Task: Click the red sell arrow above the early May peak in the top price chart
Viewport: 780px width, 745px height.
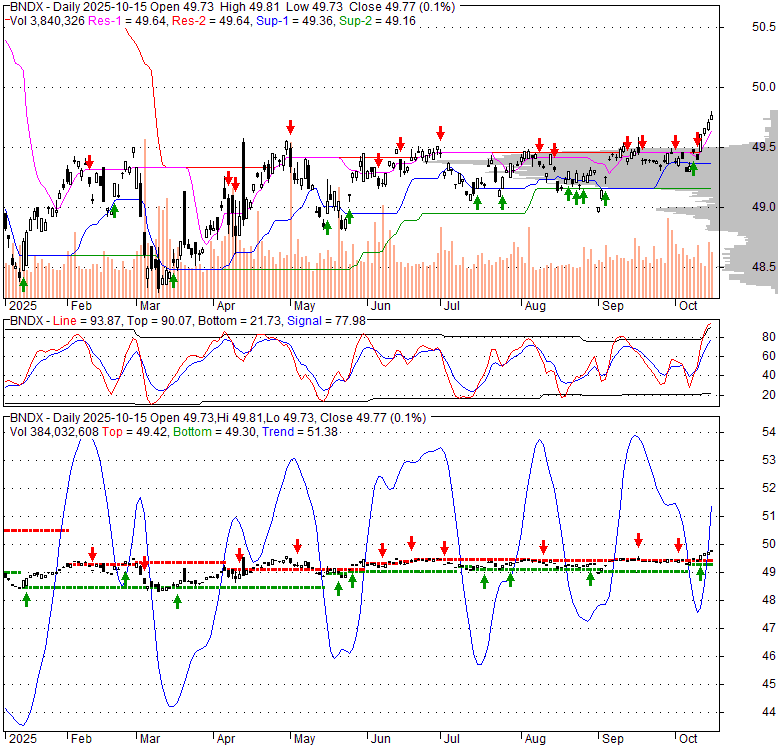Action: point(291,127)
